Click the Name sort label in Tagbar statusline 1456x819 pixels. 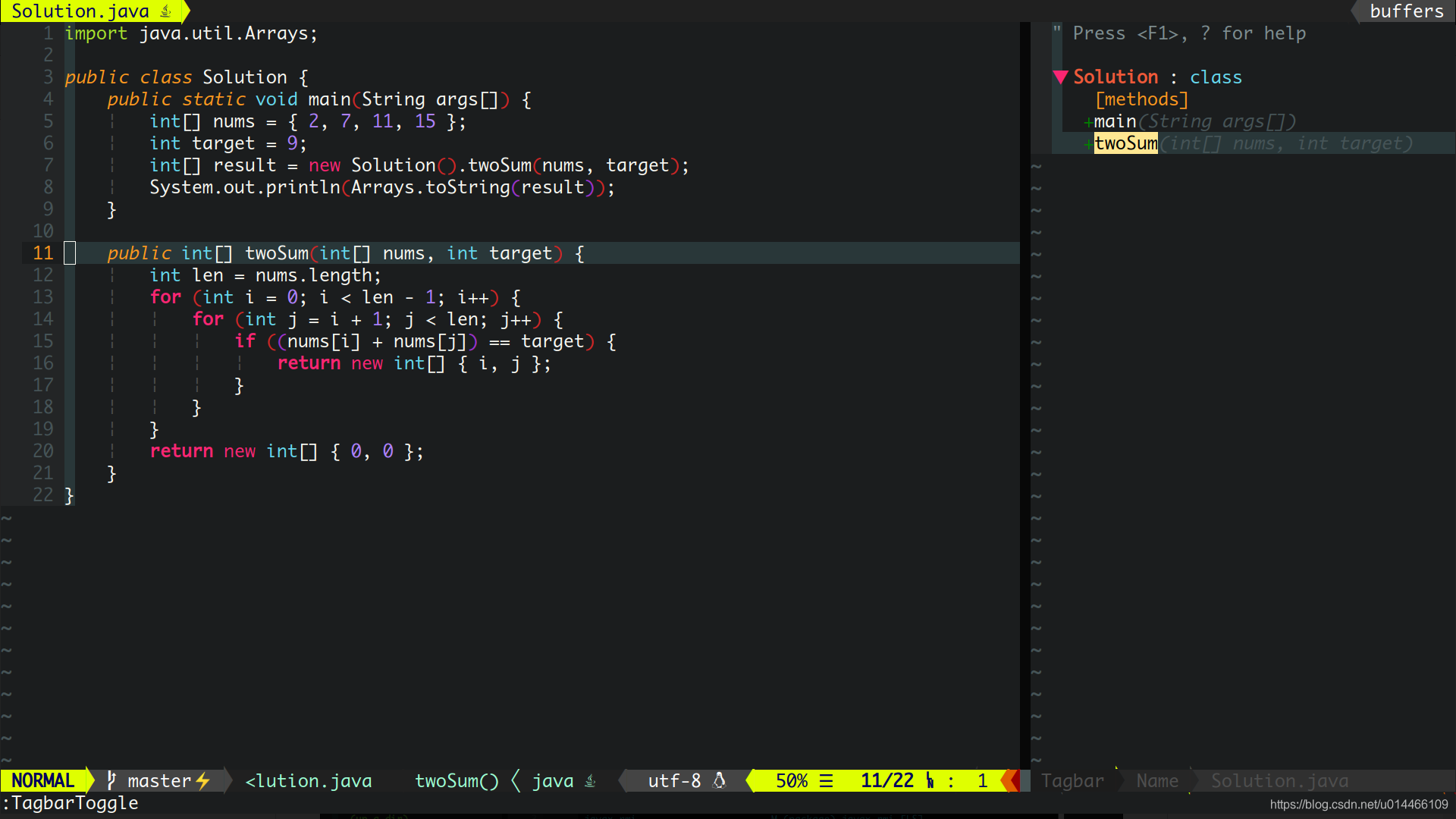tap(1157, 781)
